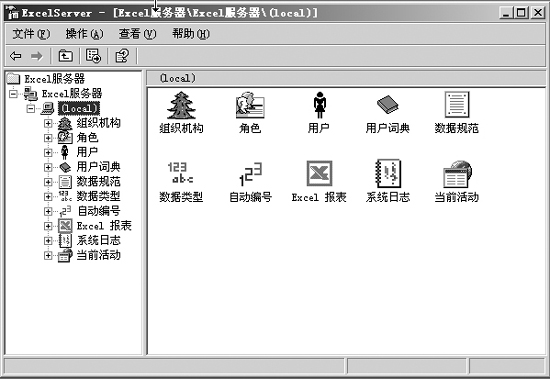Expand the 自动编号 tree node

click(48, 211)
